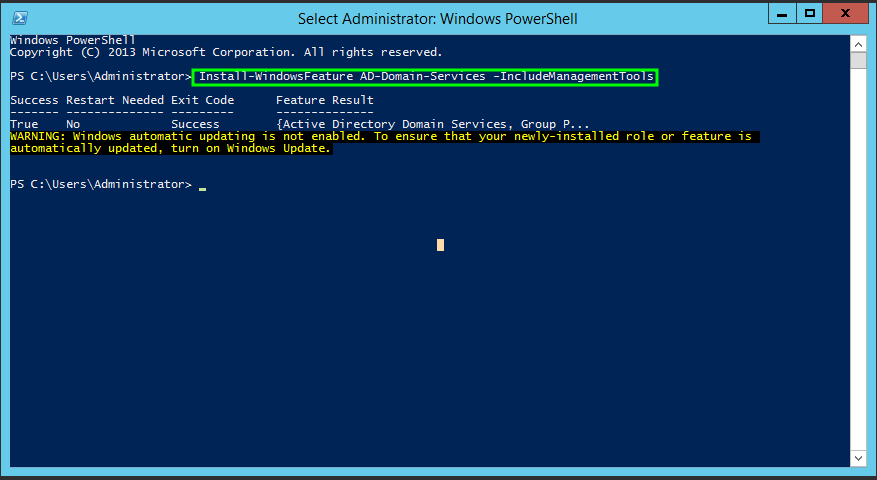877x480 pixels.
Task: Minimize the PowerShell window
Action: pyautogui.click(x=785, y=14)
